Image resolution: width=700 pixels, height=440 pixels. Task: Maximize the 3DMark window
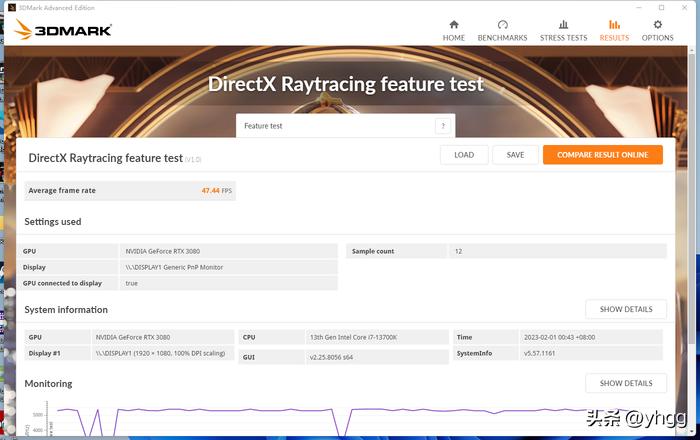click(661, 7)
